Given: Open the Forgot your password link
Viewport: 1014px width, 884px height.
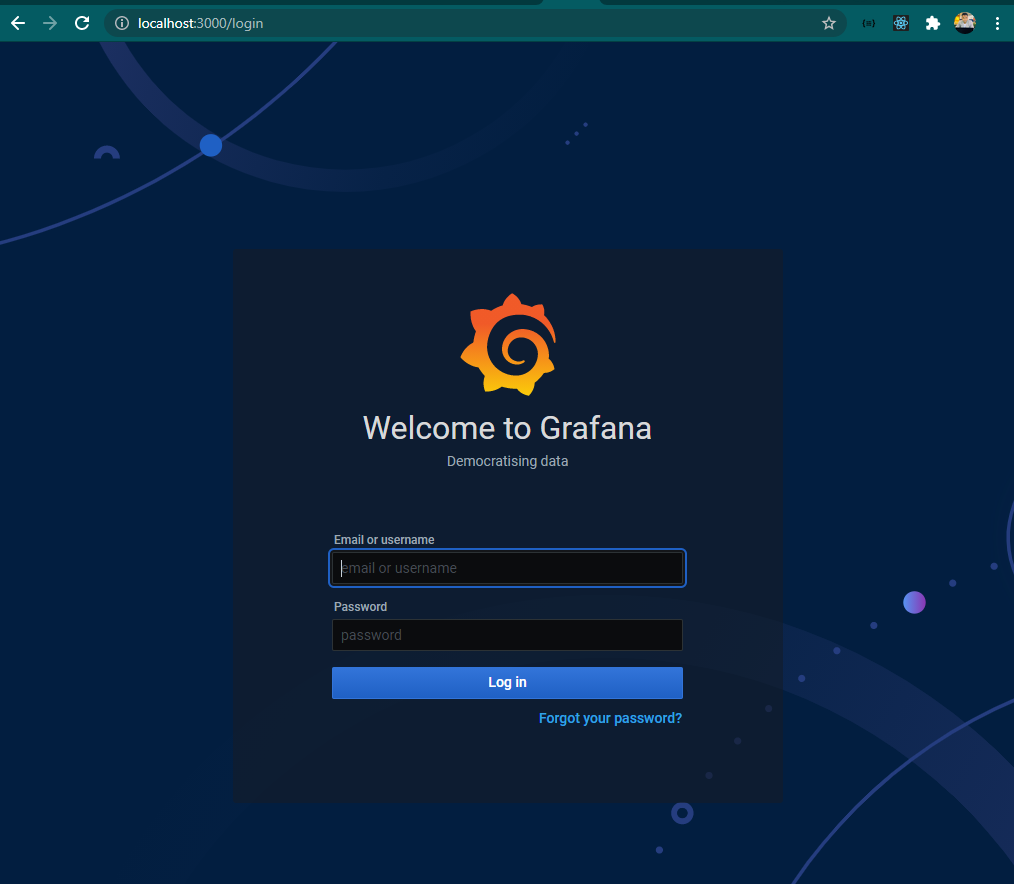Looking at the screenshot, I should (x=610, y=718).
